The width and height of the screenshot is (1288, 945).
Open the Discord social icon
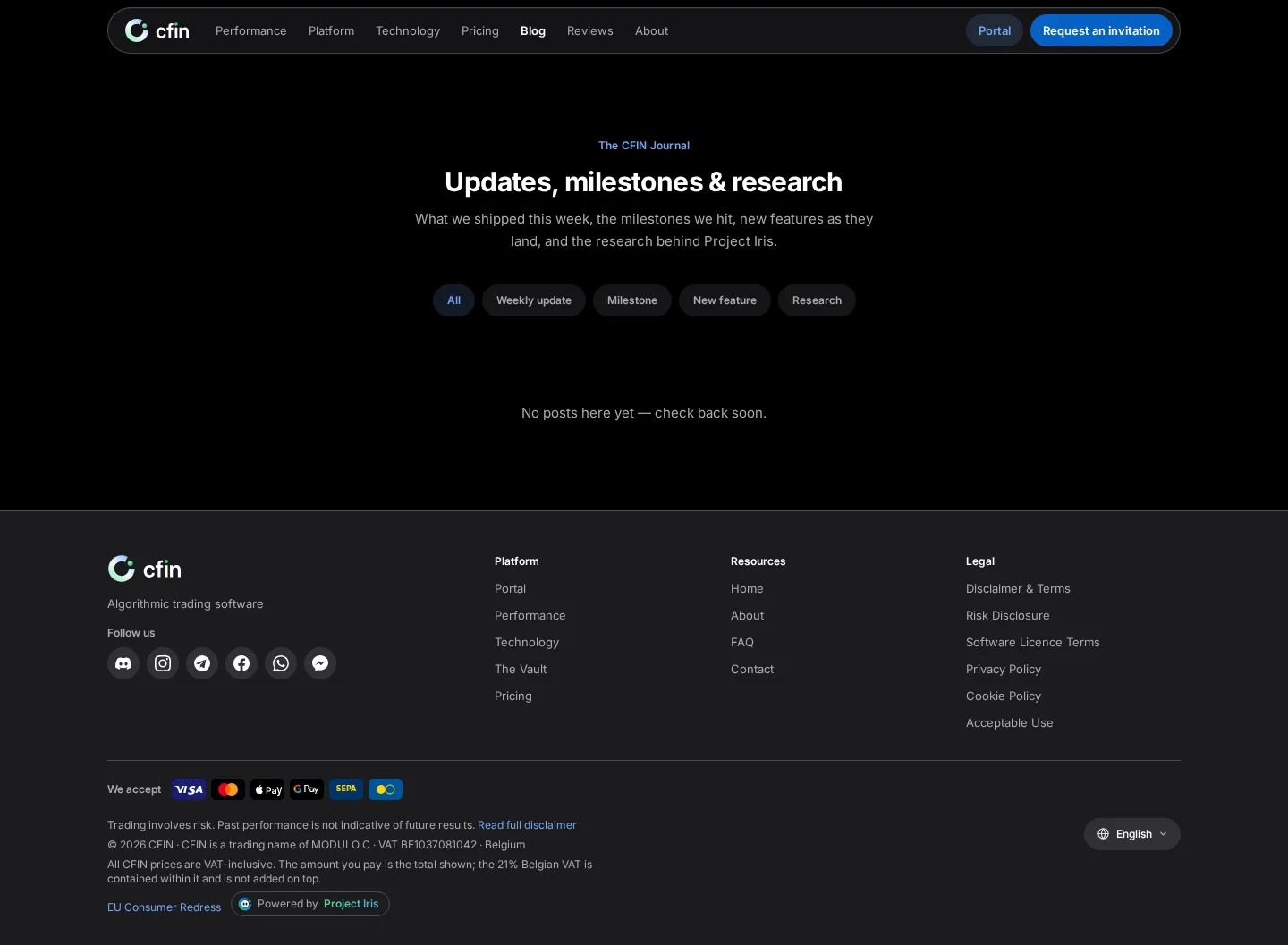(123, 663)
